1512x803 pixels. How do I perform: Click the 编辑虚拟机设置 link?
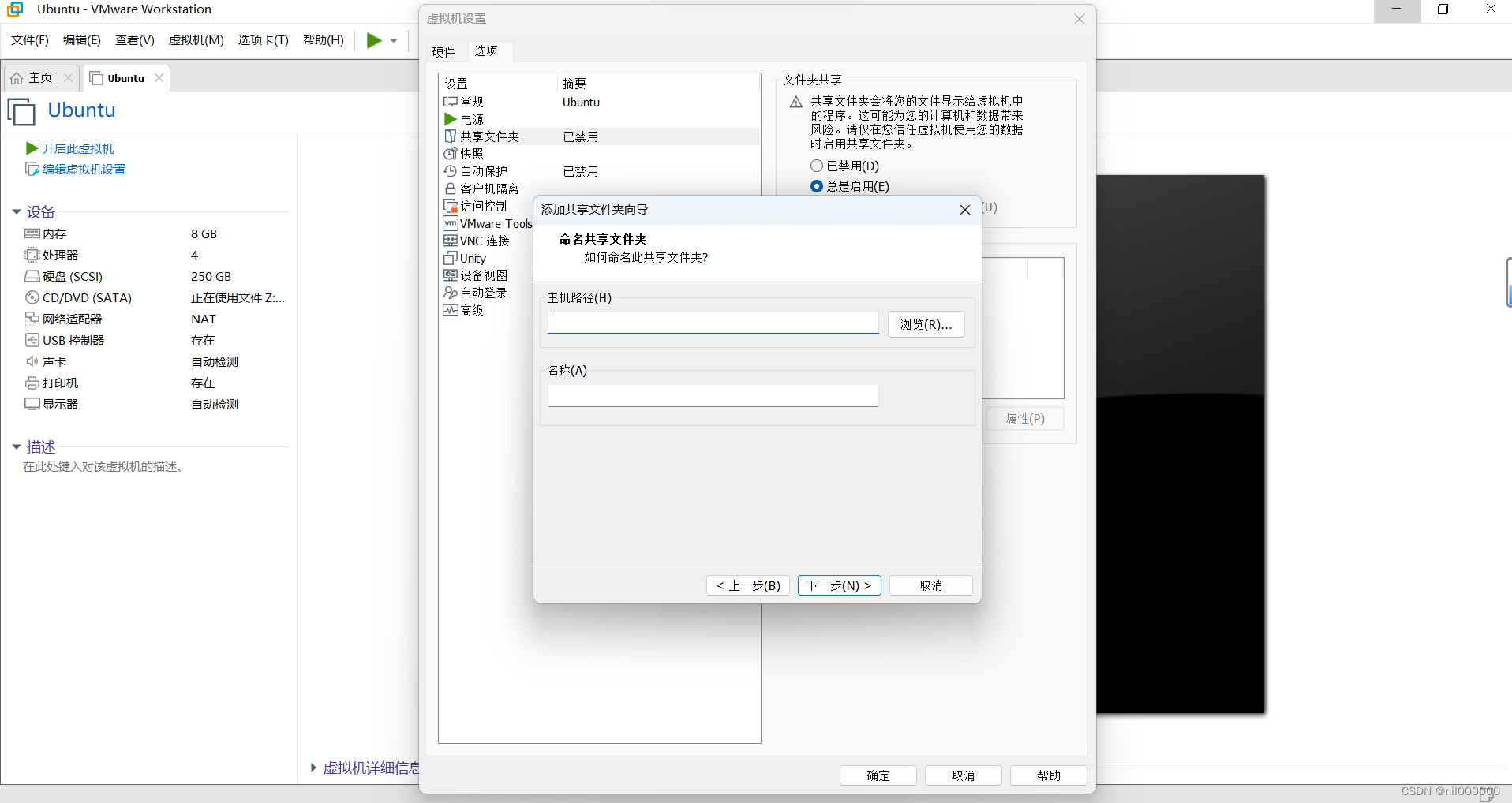click(x=84, y=169)
